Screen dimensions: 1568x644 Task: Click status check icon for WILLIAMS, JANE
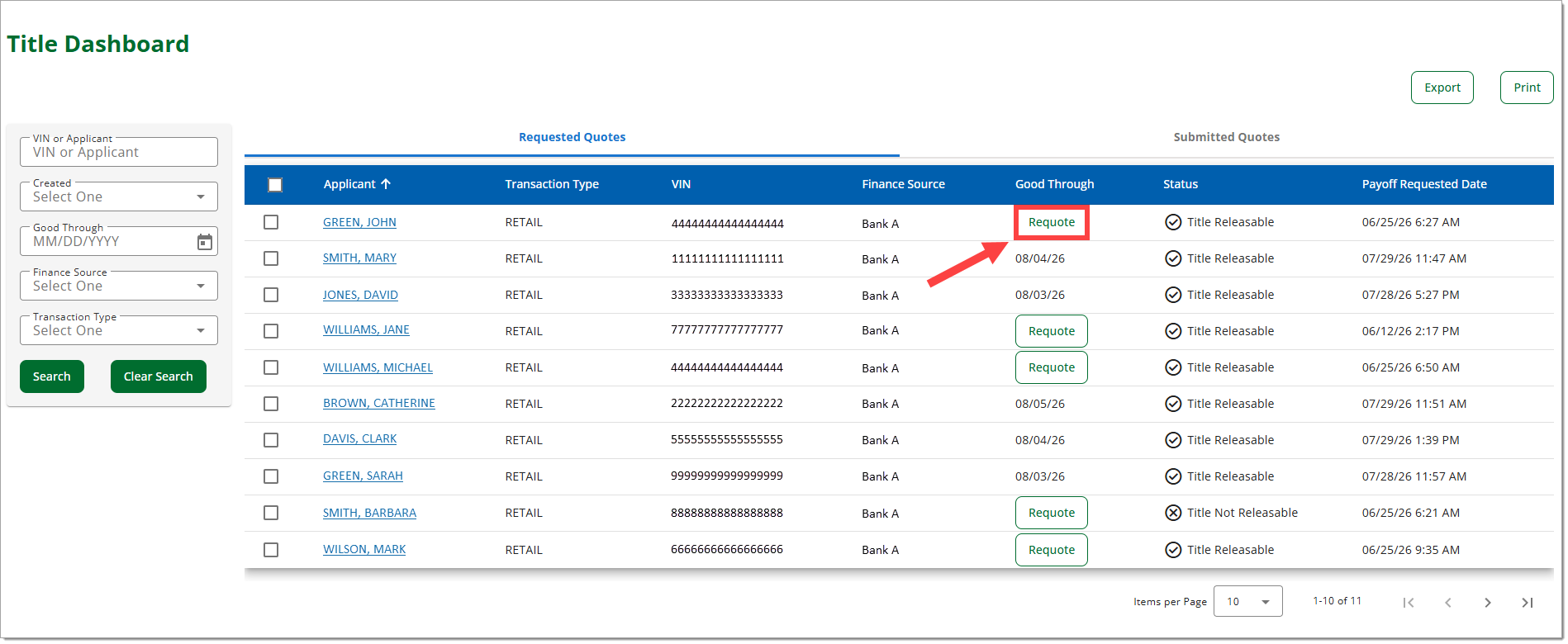[1173, 331]
